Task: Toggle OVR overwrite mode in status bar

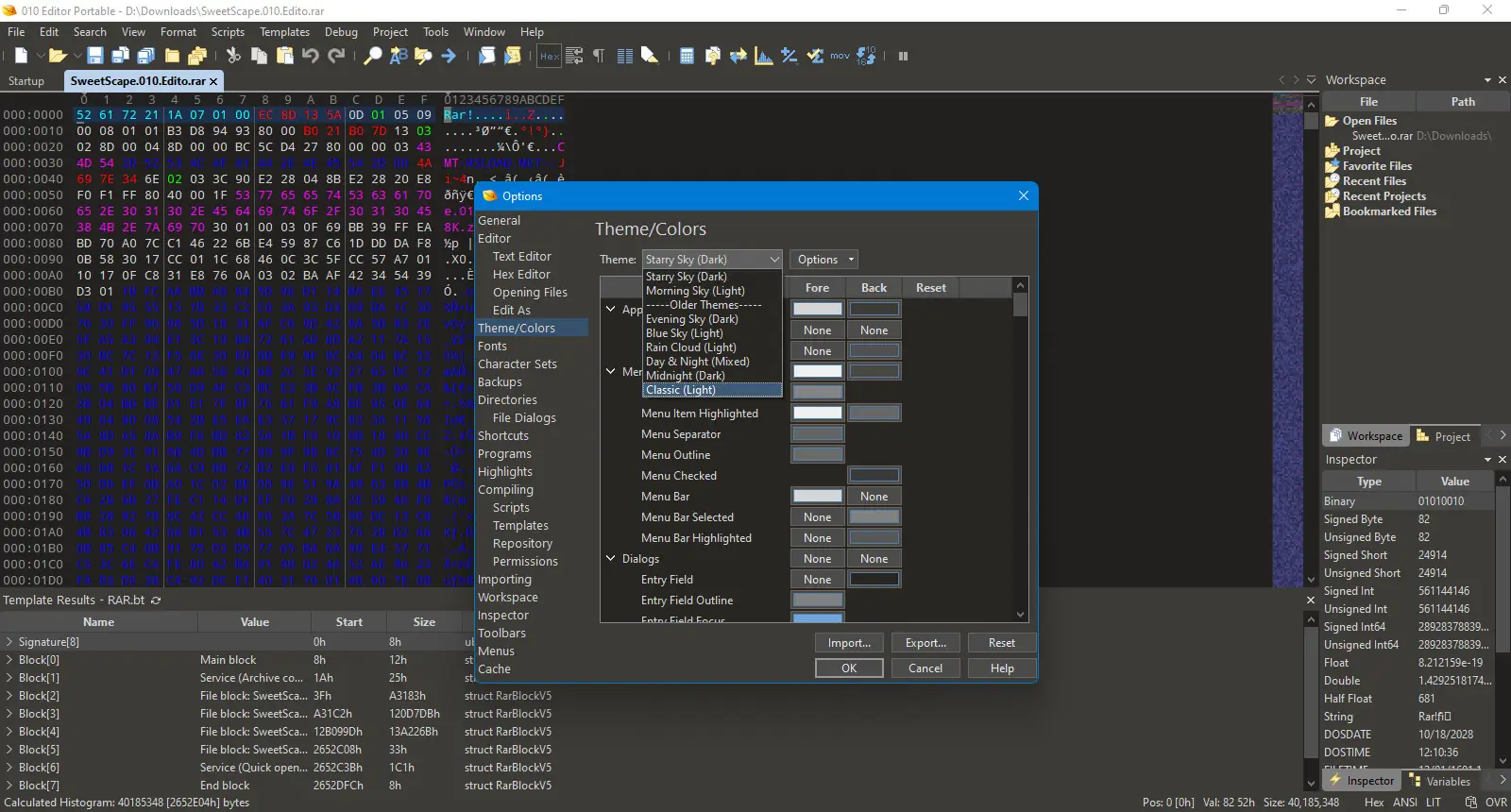Action: [1496, 803]
